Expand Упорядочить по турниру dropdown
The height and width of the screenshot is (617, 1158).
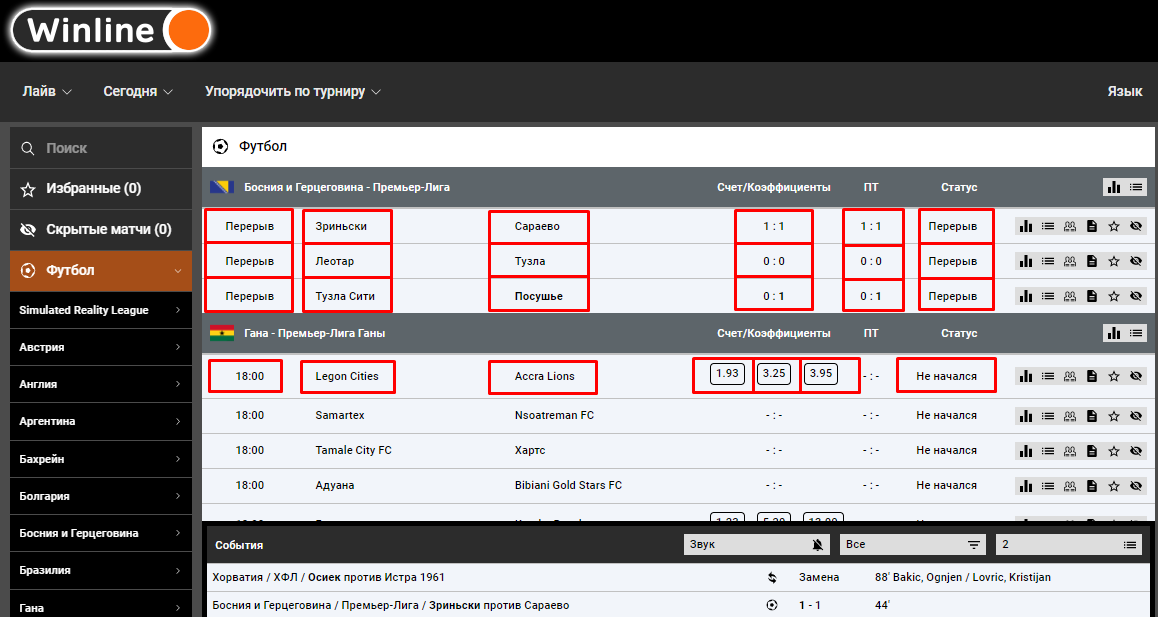292,92
